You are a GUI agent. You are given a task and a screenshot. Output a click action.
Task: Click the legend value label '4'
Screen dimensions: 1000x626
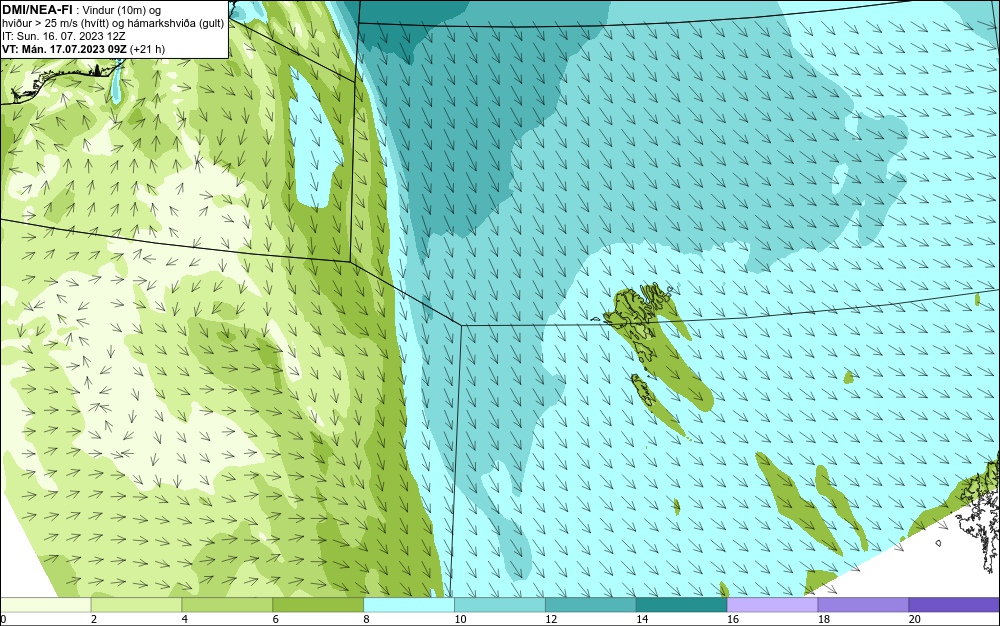pos(185,619)
